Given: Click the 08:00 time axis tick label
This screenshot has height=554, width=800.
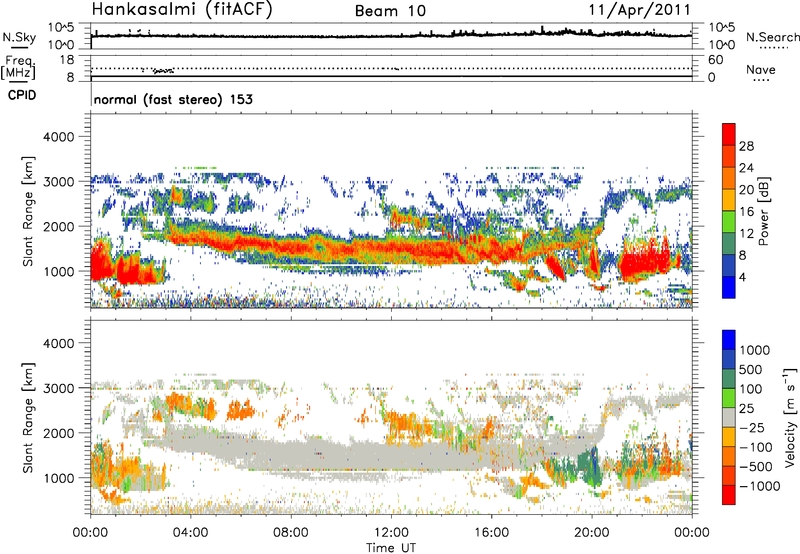Looking at the screenshot, I should coord(291,533).
